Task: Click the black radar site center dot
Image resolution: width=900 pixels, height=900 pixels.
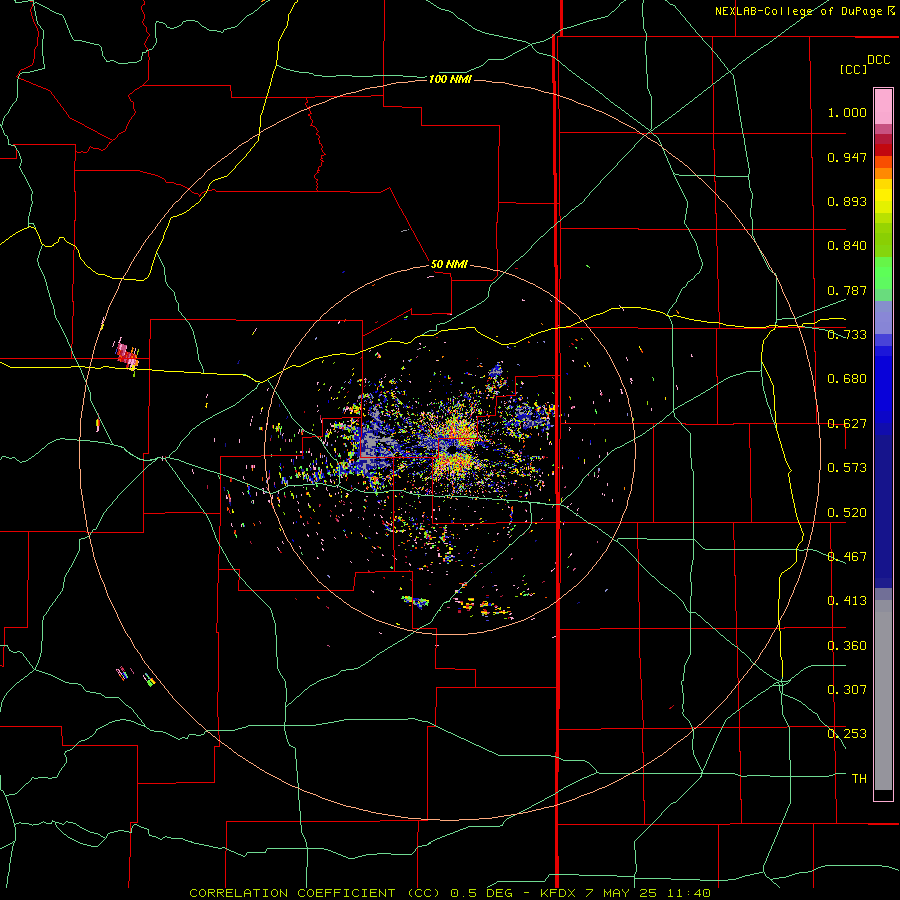Action: click(453, 449)
